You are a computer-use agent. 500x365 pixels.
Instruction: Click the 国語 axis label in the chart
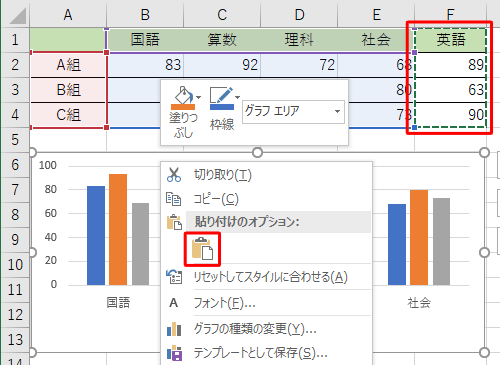coord(118,303)
